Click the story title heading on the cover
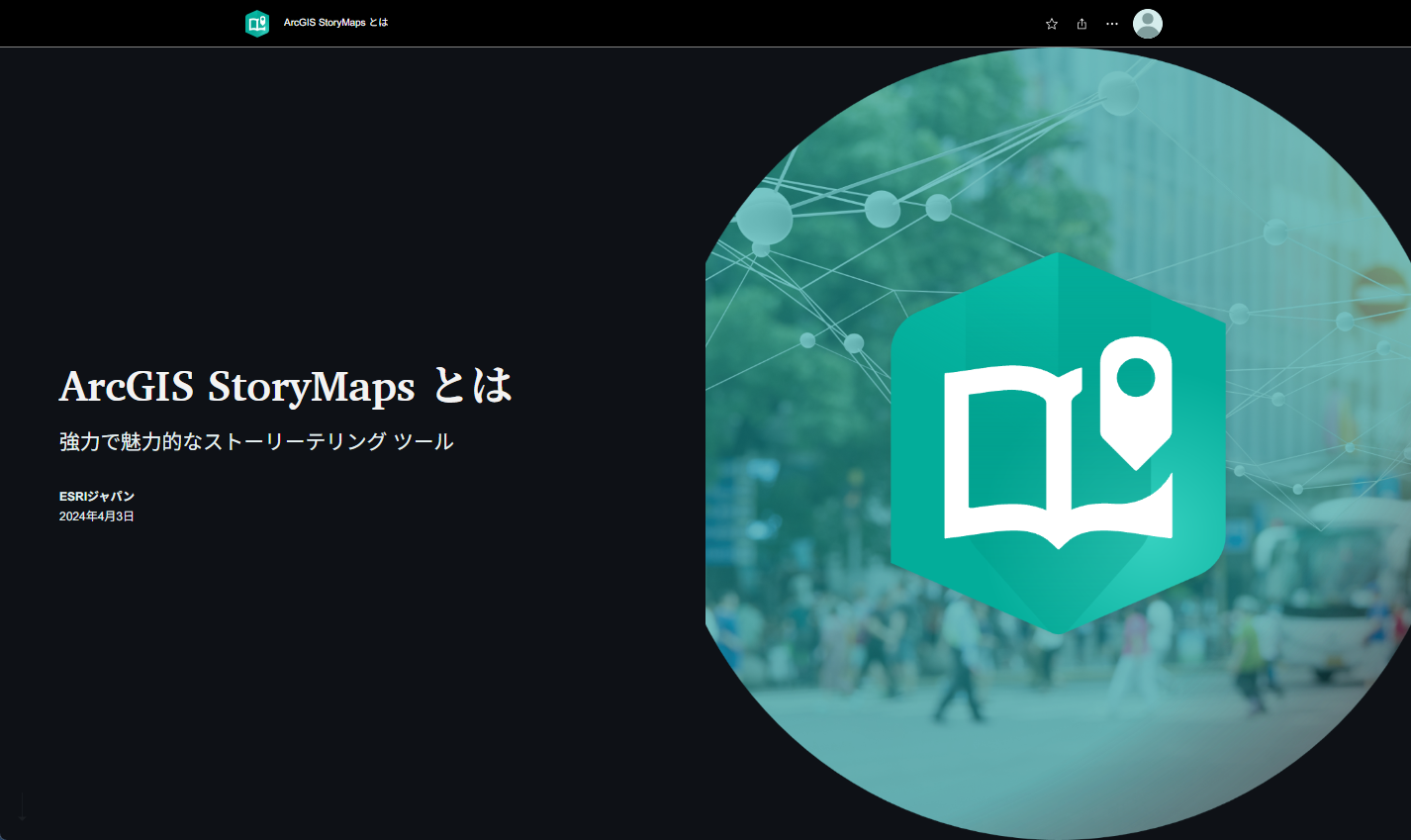The height and width of the screenshot is (840, 1411). point(285,388)
